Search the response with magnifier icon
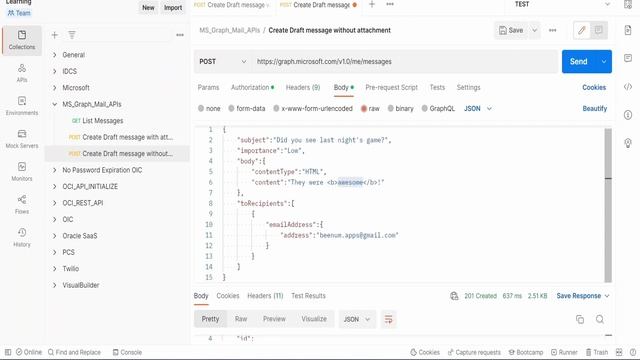 tap(600, 319)
